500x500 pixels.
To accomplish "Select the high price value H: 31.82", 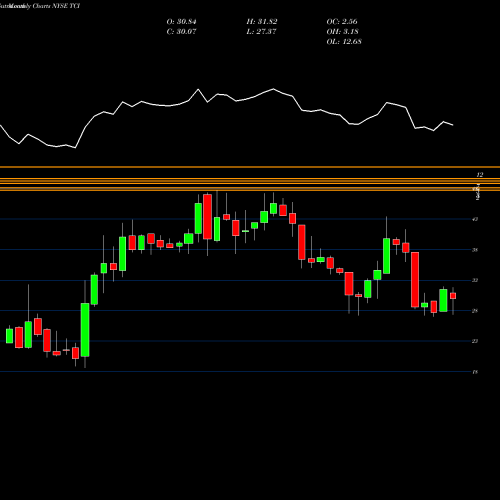I will 262,22.
